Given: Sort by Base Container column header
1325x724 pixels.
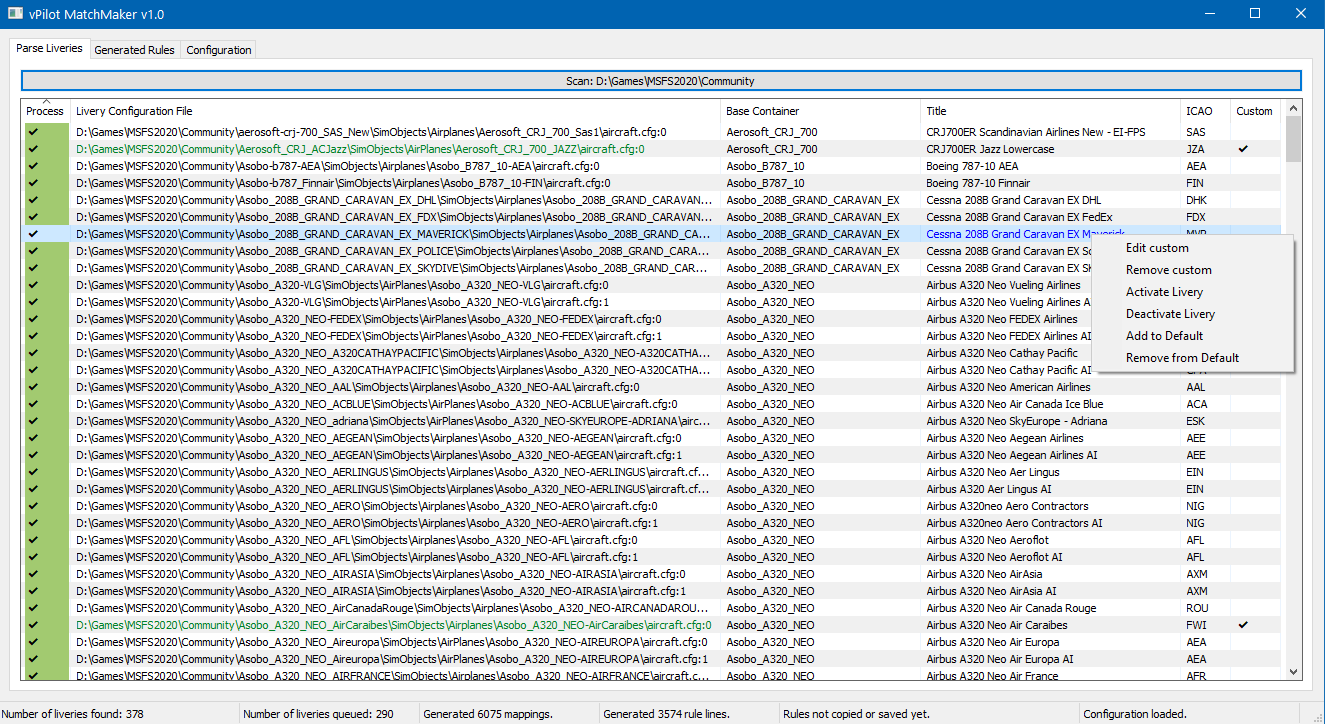Looking at the screenshot, I should pos(821,111).
